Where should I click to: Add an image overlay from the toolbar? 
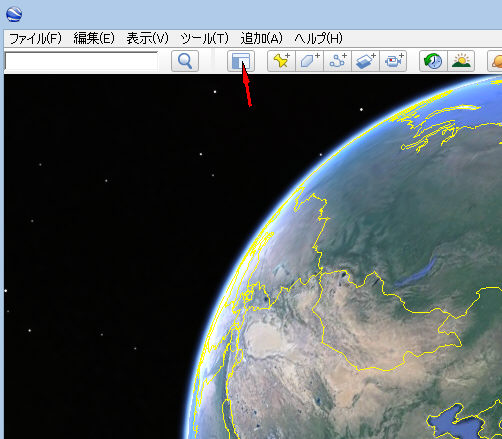365,61
